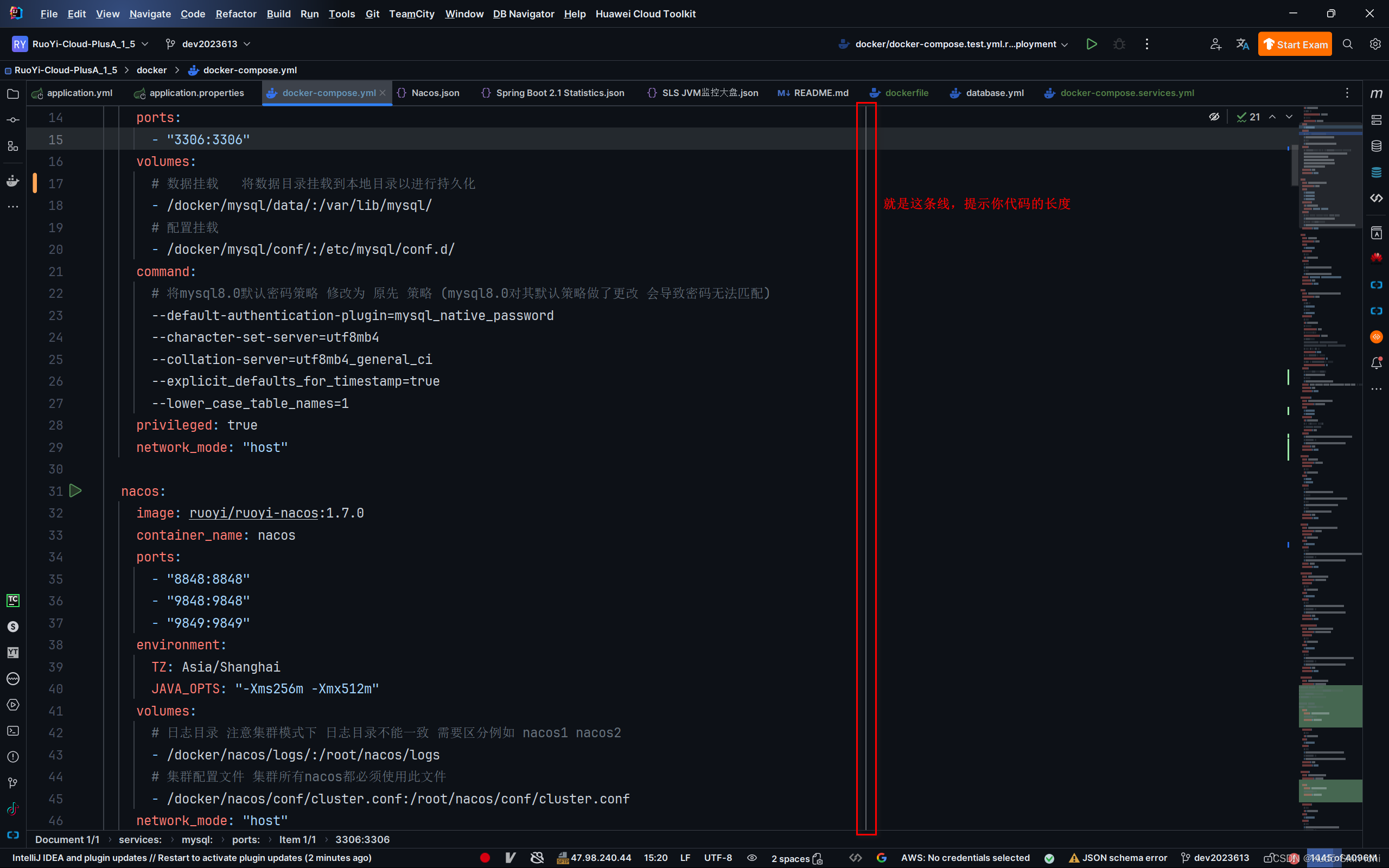Open the DB Navigator menu
The height and width of the screenshot is (868, 1389).
pos(524,14)
